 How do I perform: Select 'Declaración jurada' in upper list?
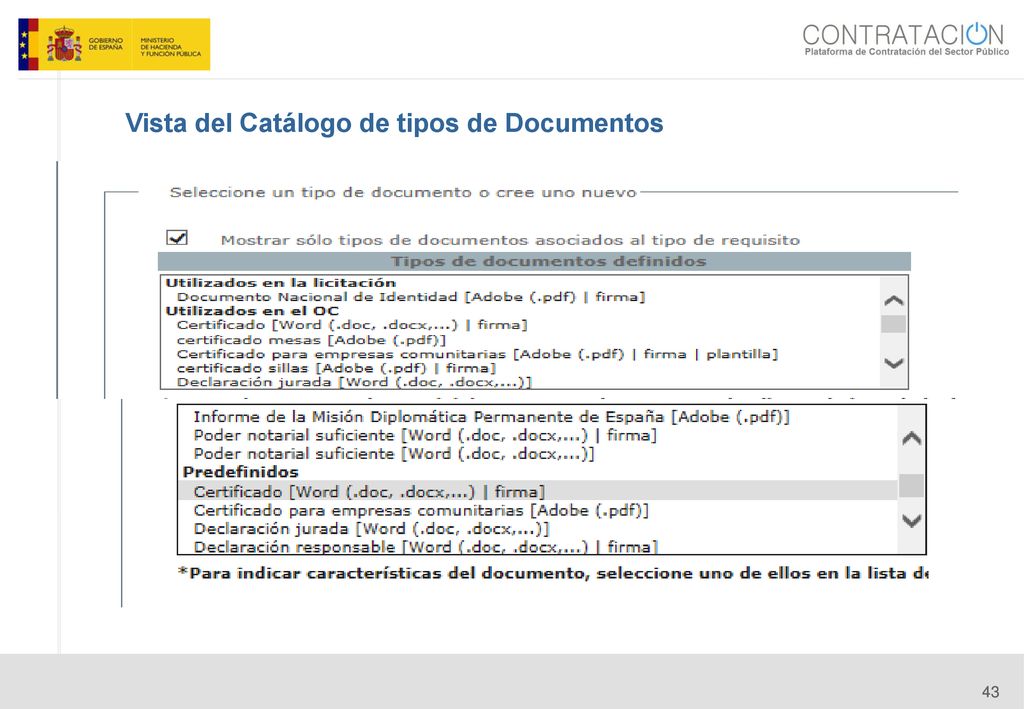354,382
